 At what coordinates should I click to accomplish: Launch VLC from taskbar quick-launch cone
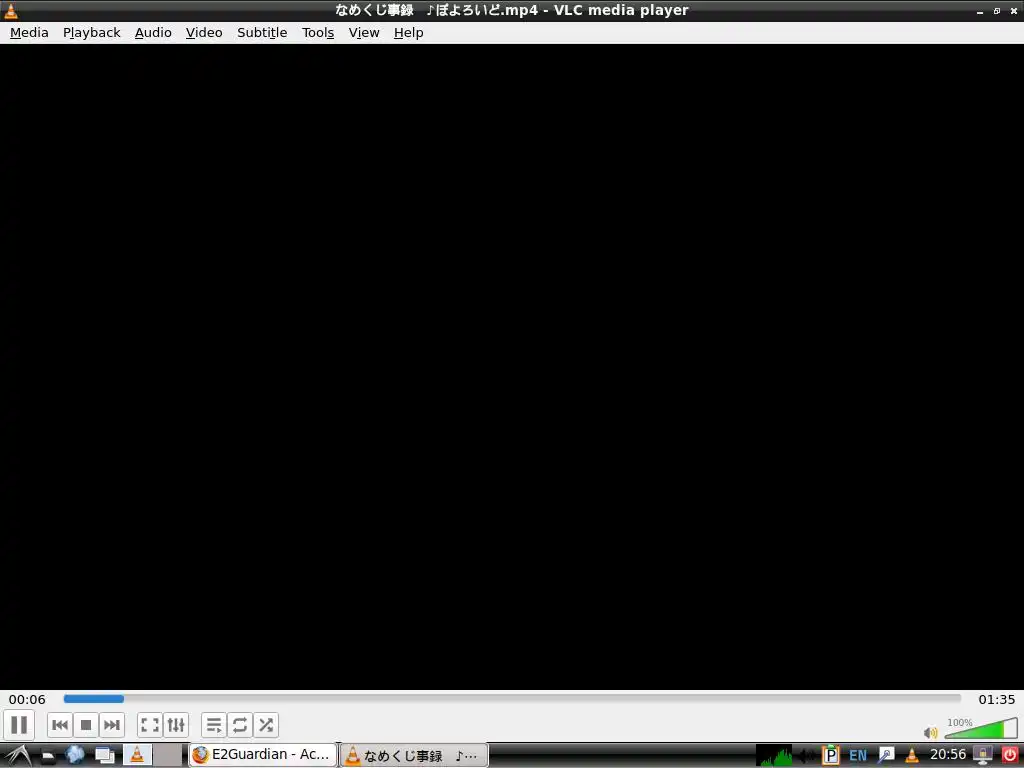[137, 755]
